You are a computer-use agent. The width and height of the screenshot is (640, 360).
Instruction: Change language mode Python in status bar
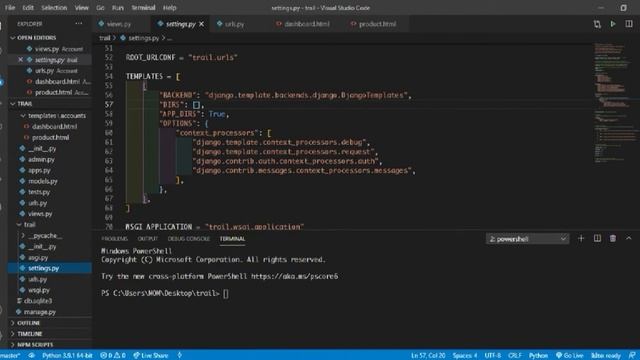click(x=538, y=356)
